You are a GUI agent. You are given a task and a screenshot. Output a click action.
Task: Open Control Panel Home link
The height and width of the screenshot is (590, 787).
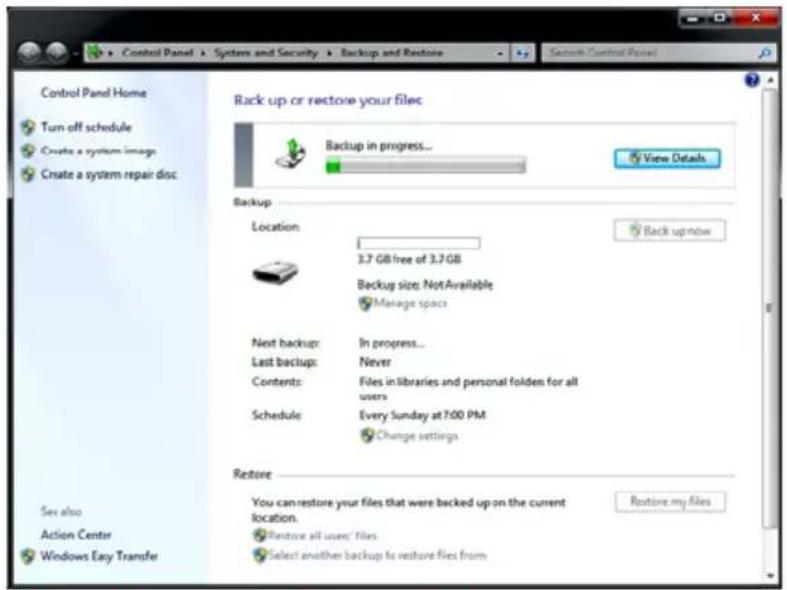point(93,93)
